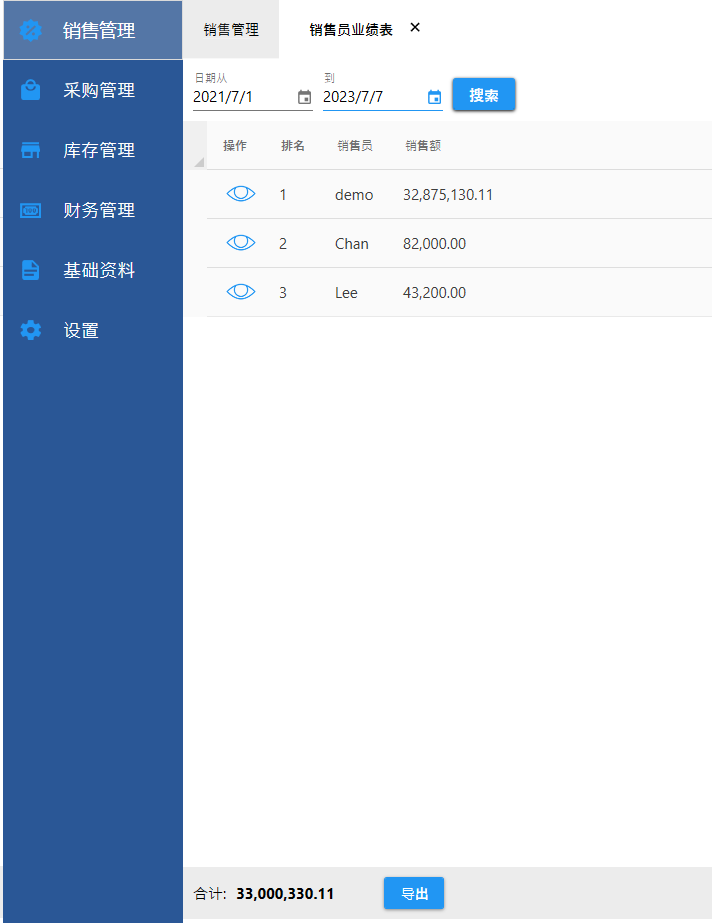Click the table corner select-all triangle
Screen dimensions: 712x923
click(x=198, y=161)
